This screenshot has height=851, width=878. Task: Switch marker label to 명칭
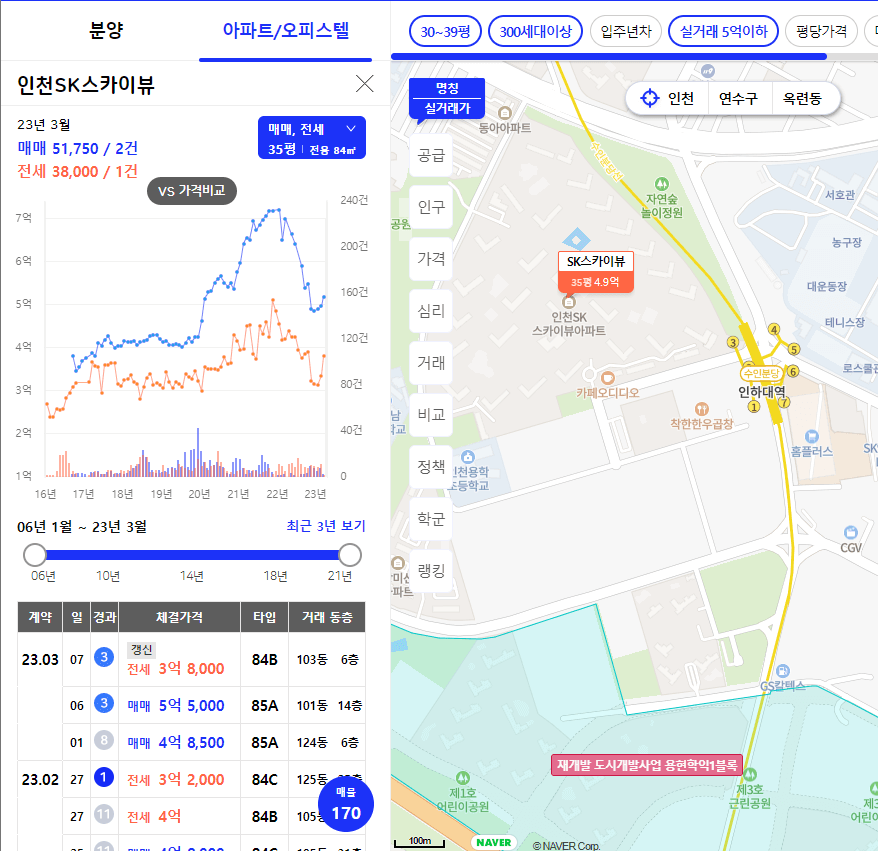click(x=447, y=88)
